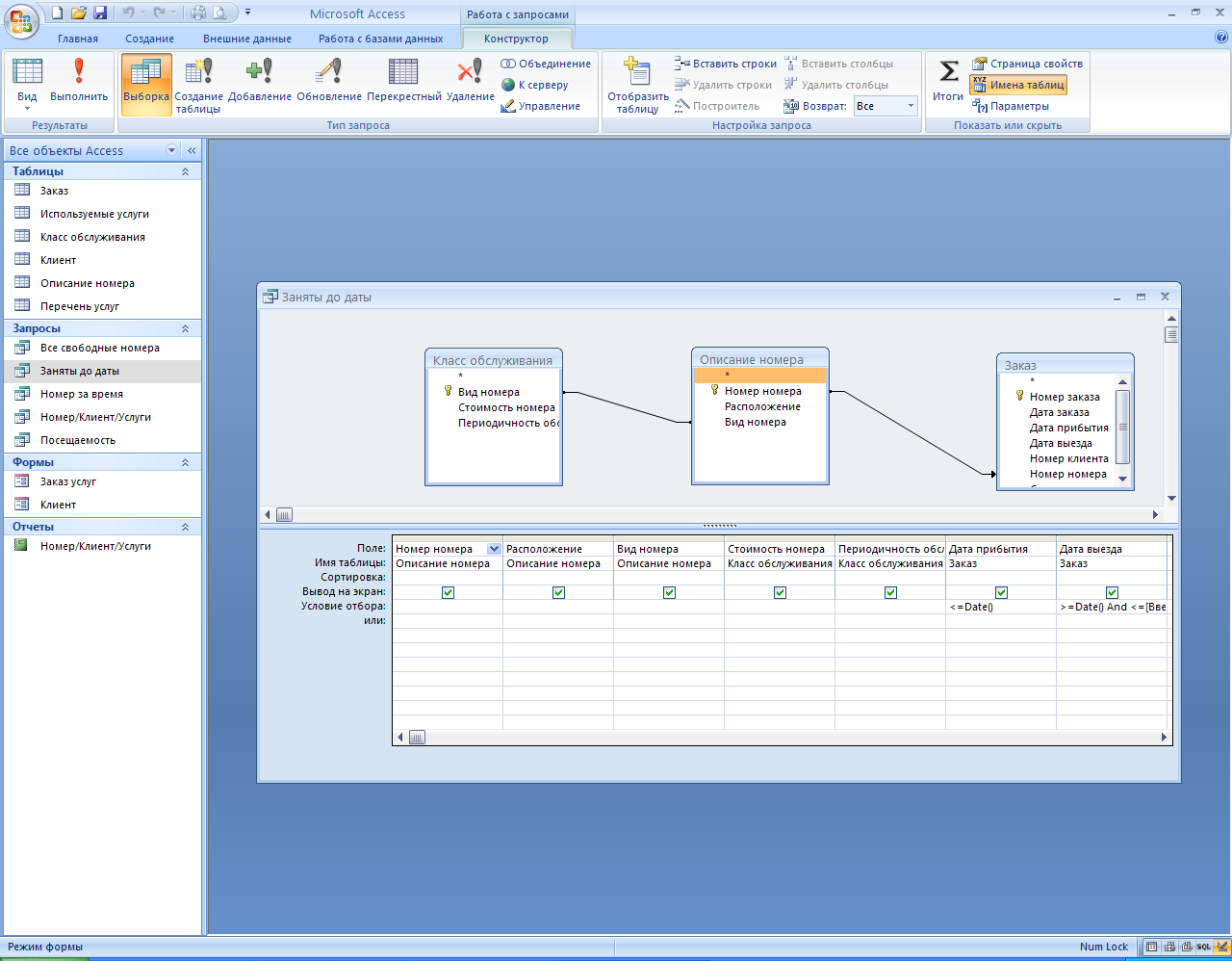The image size is (1232, 961).
Task: Open the Создание ribbon tab
Action: point(149,39)
